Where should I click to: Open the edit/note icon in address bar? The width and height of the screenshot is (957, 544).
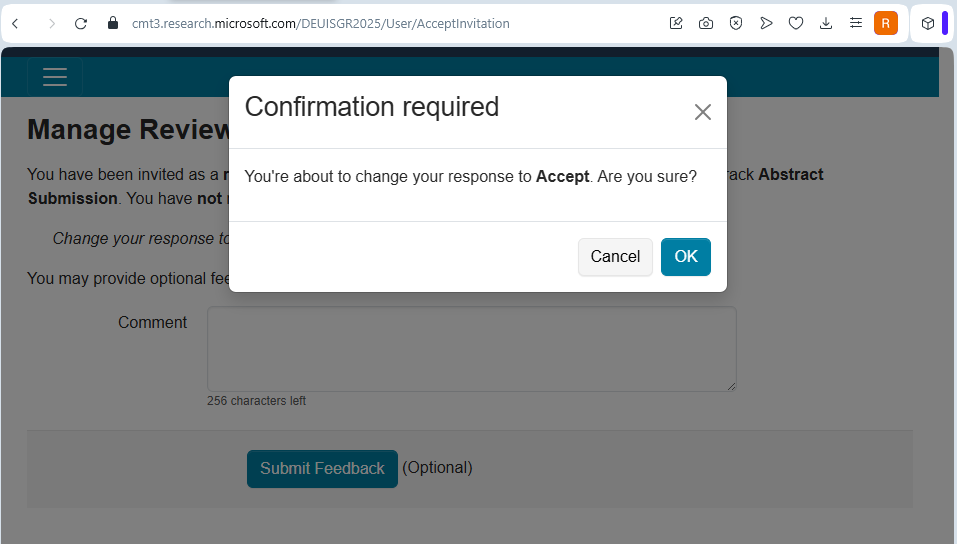pos(676,23)
